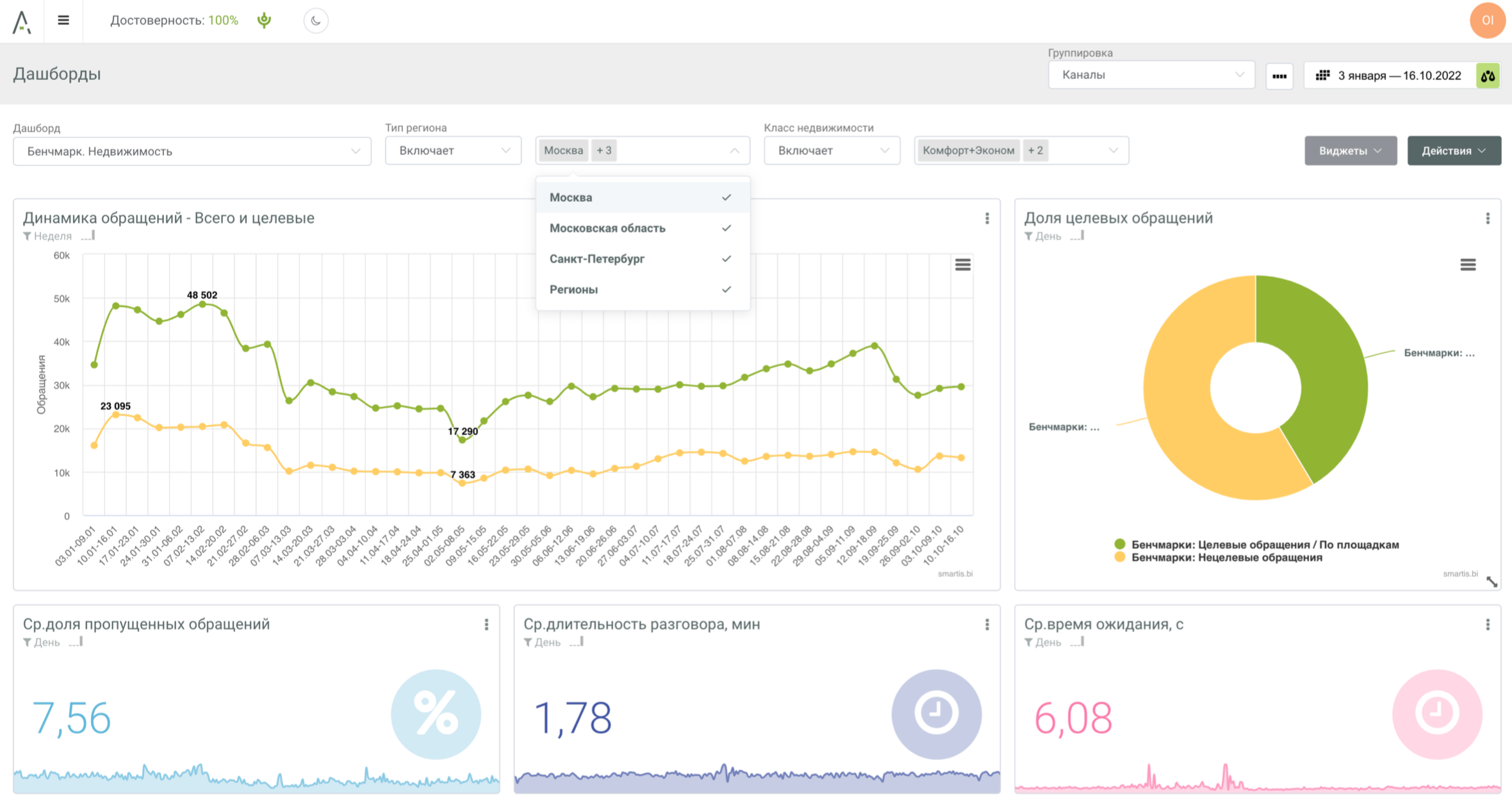Expand the Дашборд selection dropdown

point(192,151)
